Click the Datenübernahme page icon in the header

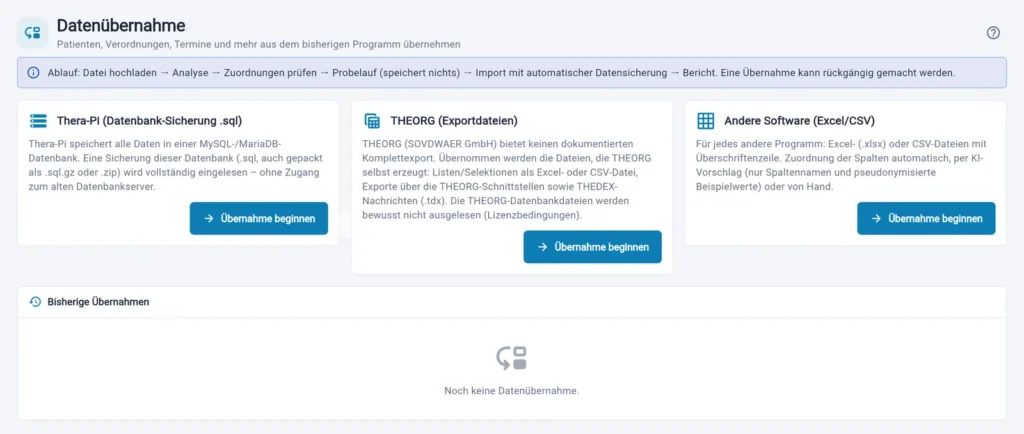(33, 33)
